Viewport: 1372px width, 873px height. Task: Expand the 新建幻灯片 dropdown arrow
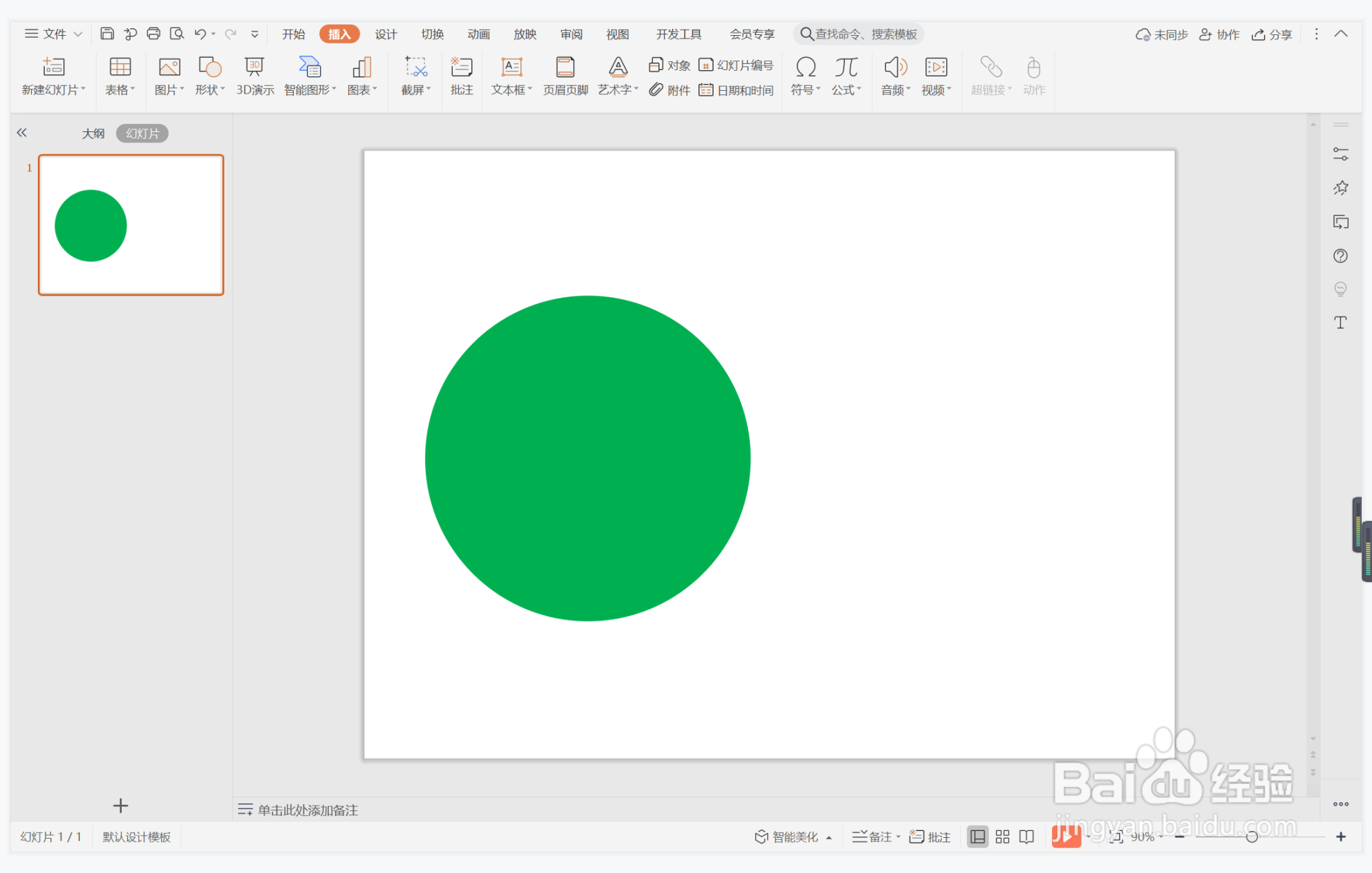coord(83,89)
